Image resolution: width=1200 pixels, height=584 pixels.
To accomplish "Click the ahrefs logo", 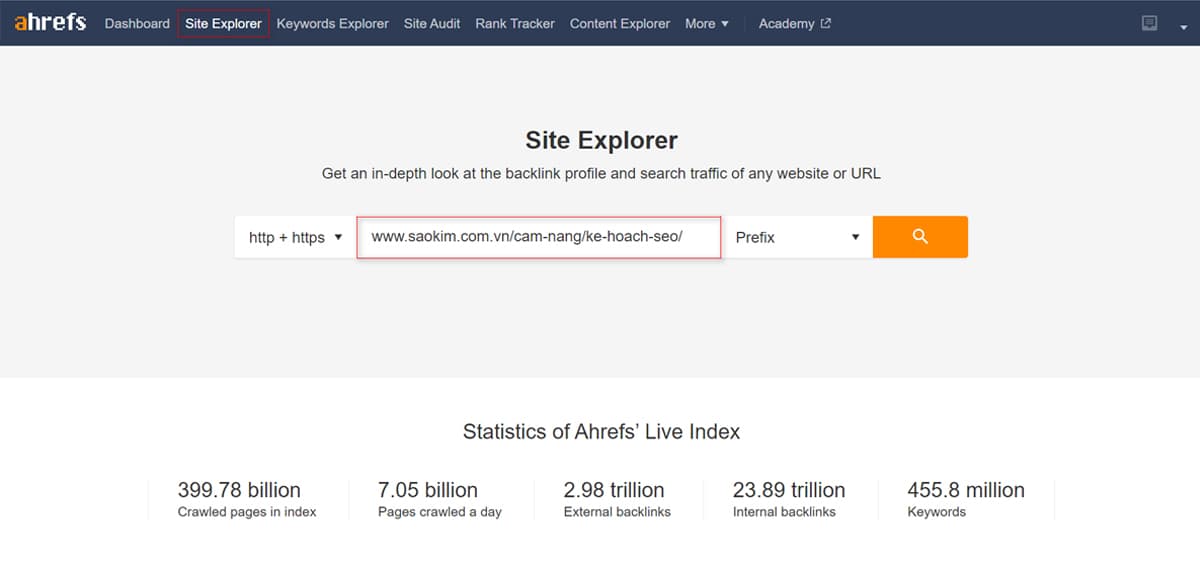I will [x=48, y=22].
